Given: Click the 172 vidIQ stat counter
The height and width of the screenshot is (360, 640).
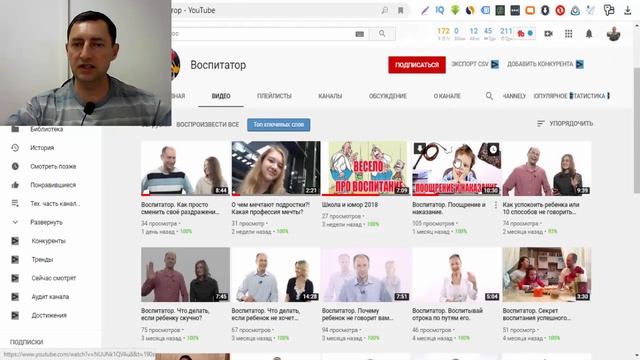Looking at the screenshot, I should (x=443, y=31).
